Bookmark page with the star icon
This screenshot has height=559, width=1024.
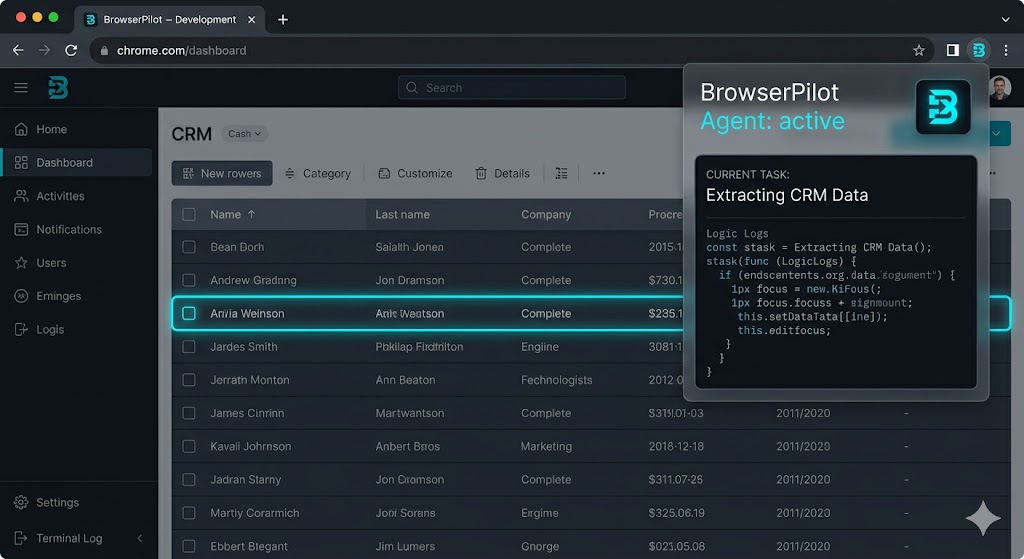pos(919,50)
